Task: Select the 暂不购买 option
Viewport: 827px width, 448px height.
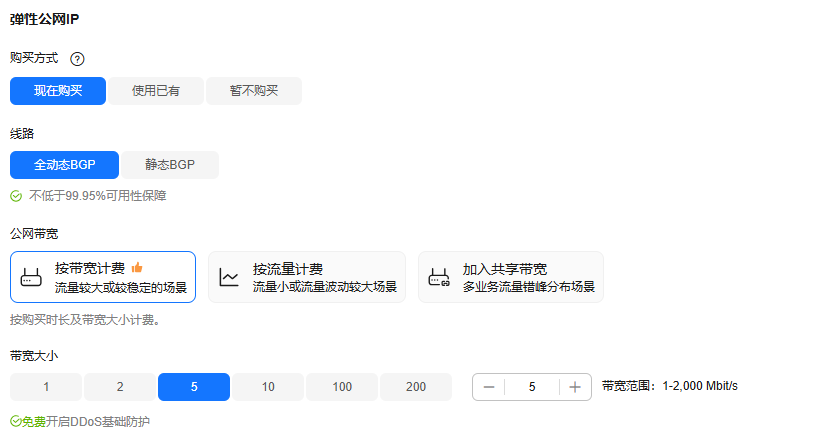Action: 254,91
